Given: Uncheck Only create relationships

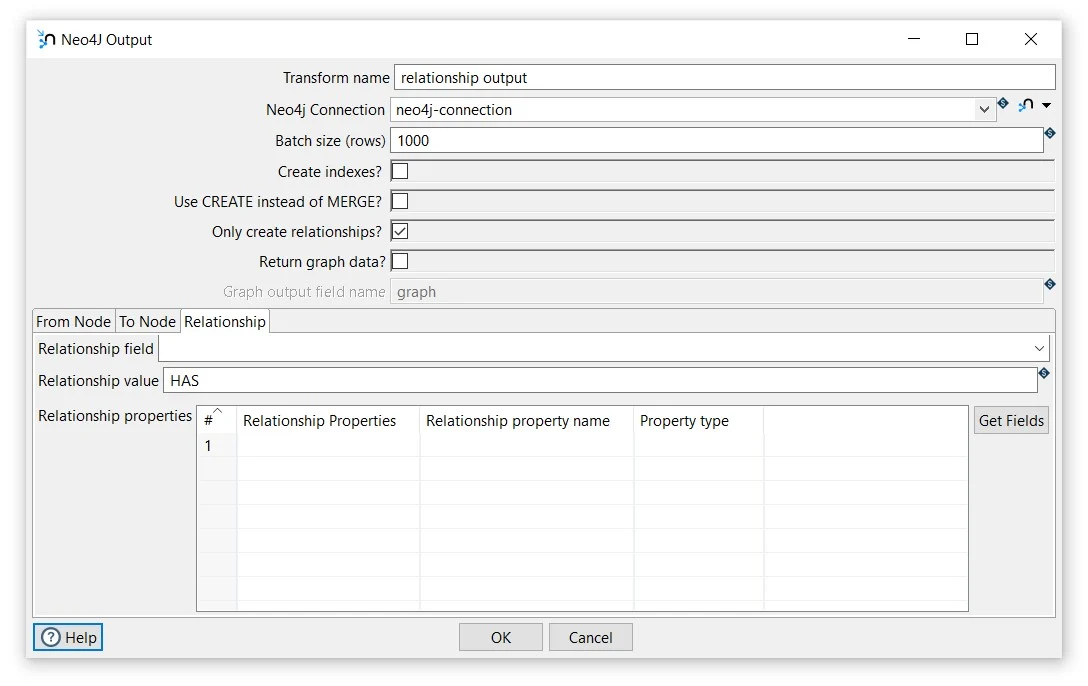Looking at the screenshot, I should point(399,231).
